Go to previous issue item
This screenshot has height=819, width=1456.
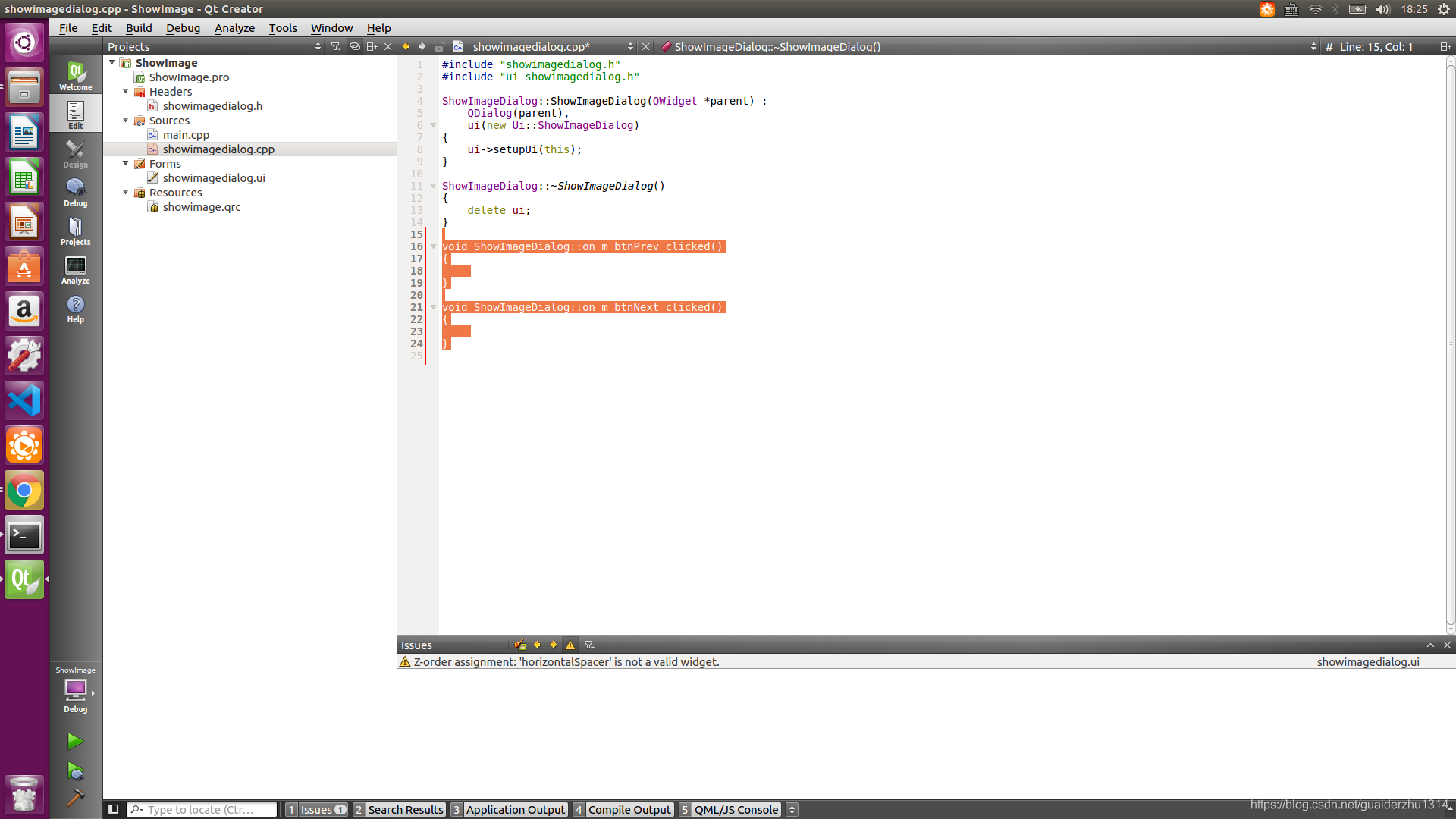538,645
